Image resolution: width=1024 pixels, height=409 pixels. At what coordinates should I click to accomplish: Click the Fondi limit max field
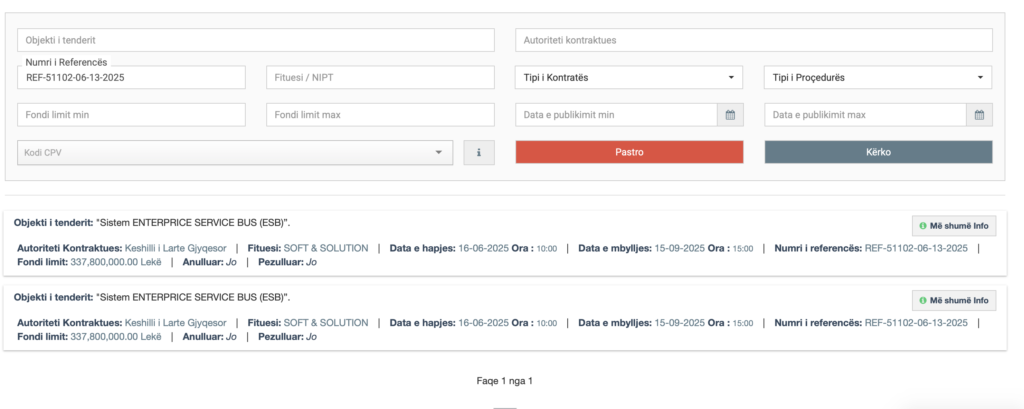[x=380, y=115]
